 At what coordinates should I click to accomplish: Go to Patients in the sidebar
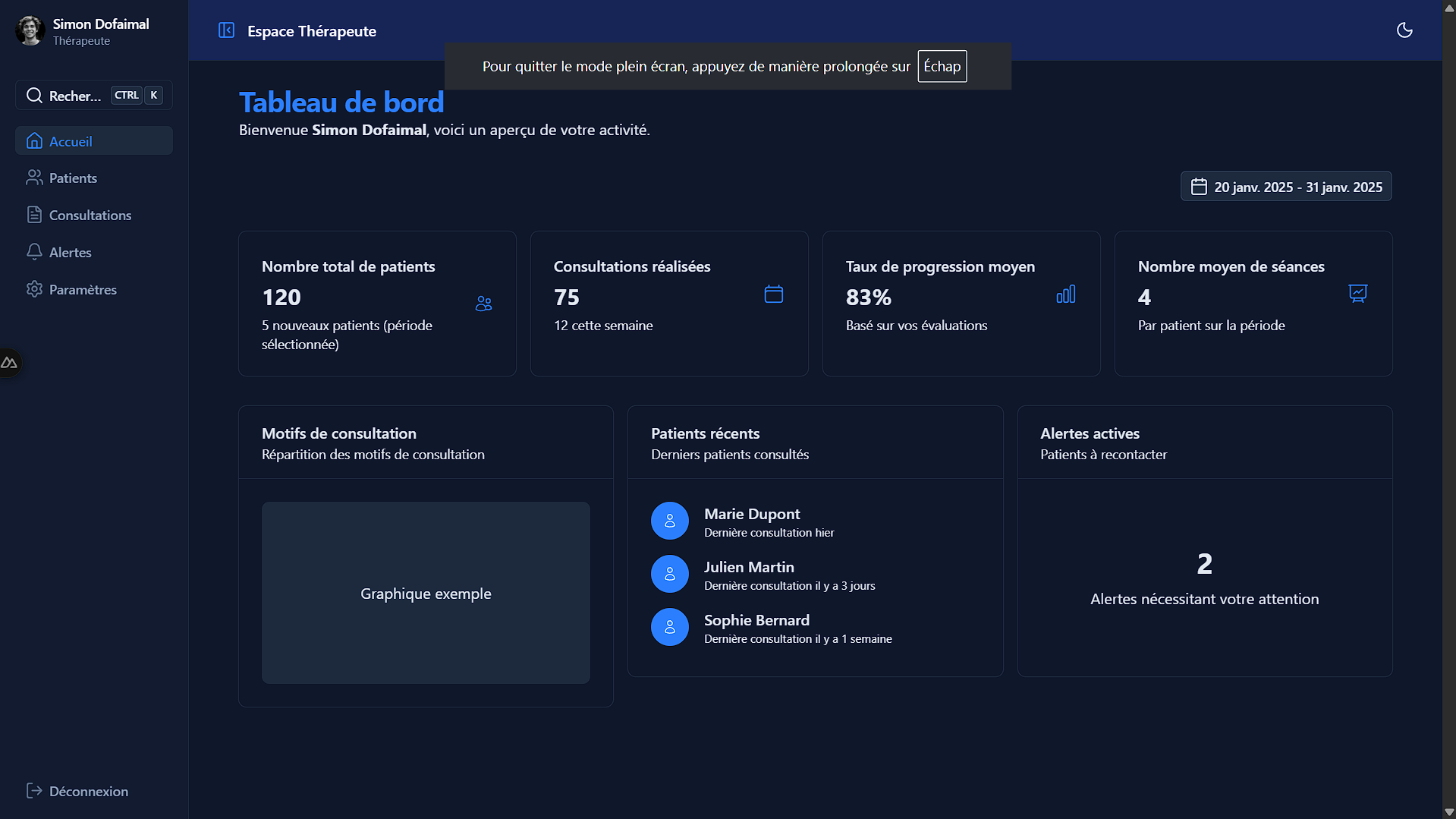coord(94,178)
